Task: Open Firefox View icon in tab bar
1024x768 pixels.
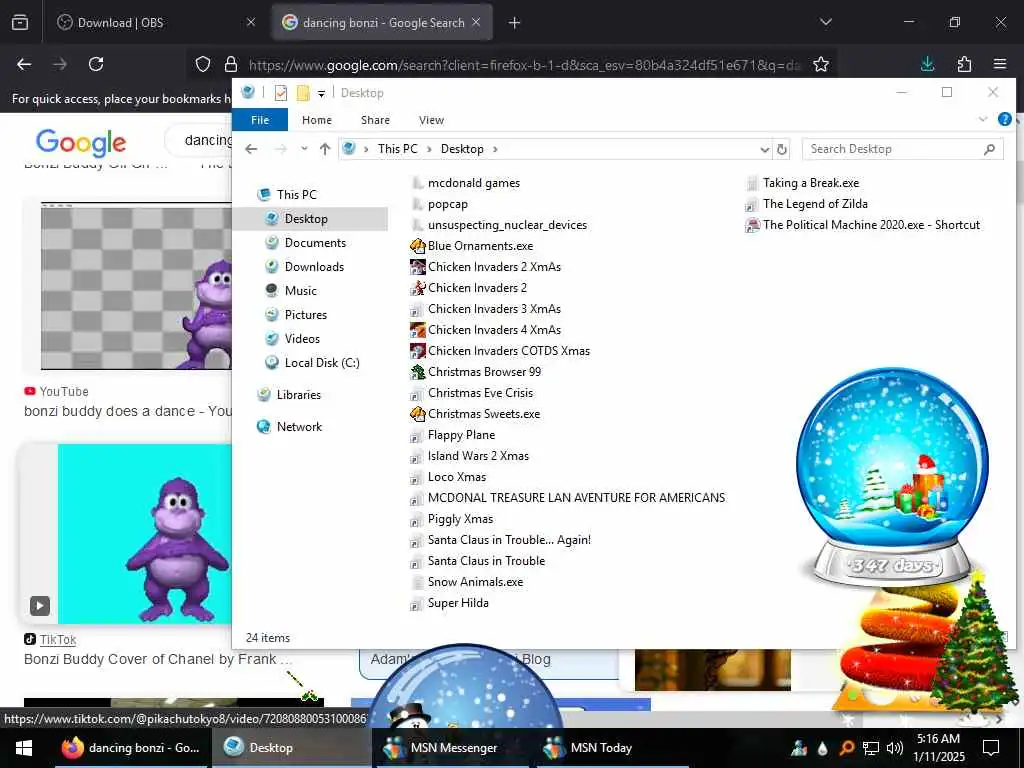Action: (x=20, y=23)
